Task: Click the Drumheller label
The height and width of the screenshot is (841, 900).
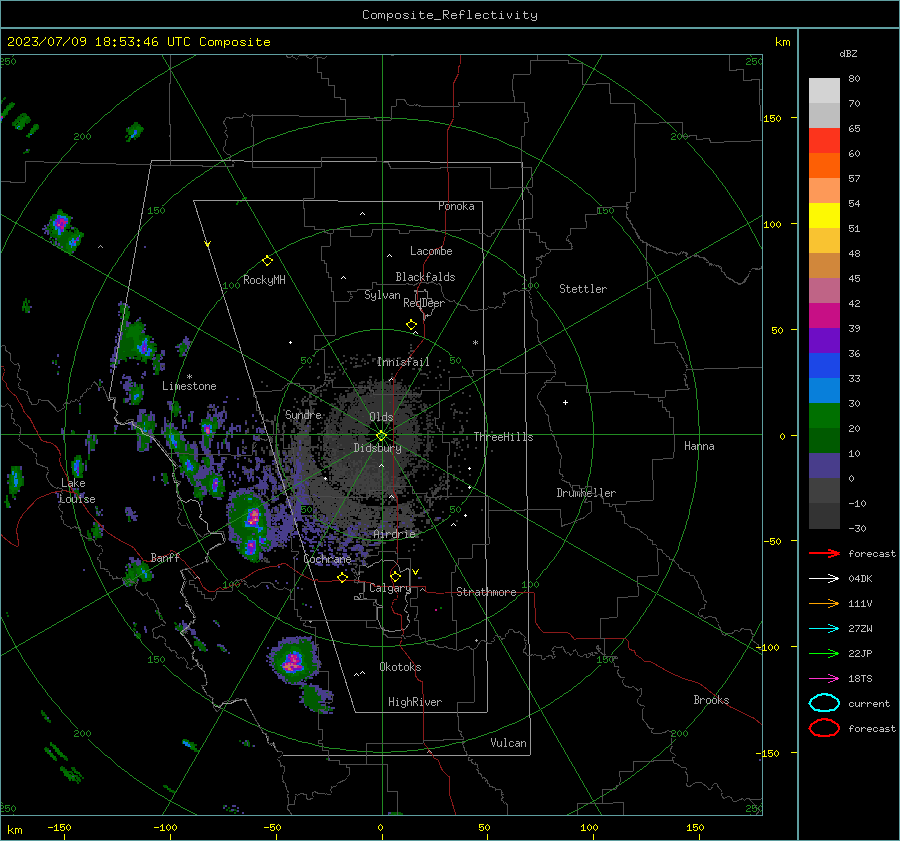Action: pos(586,493)
